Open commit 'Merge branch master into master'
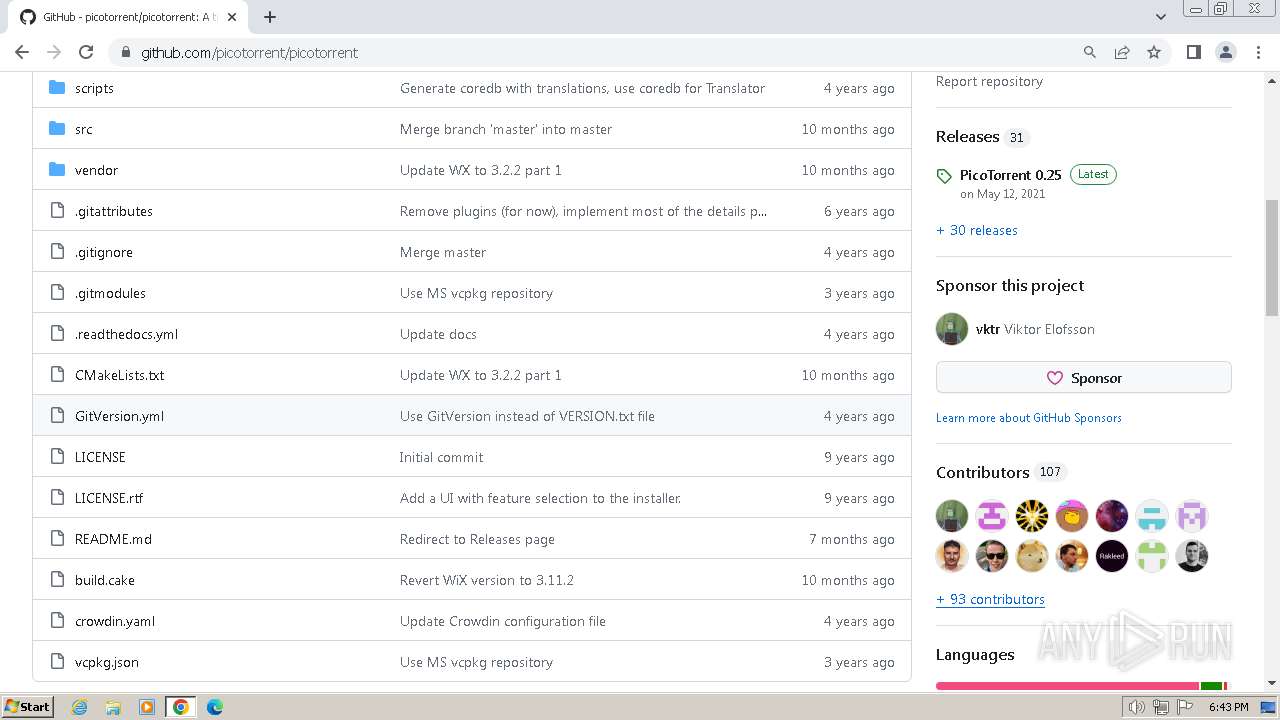The height and width of the screenshot is (720, 1280). click(x=506, y=129)
